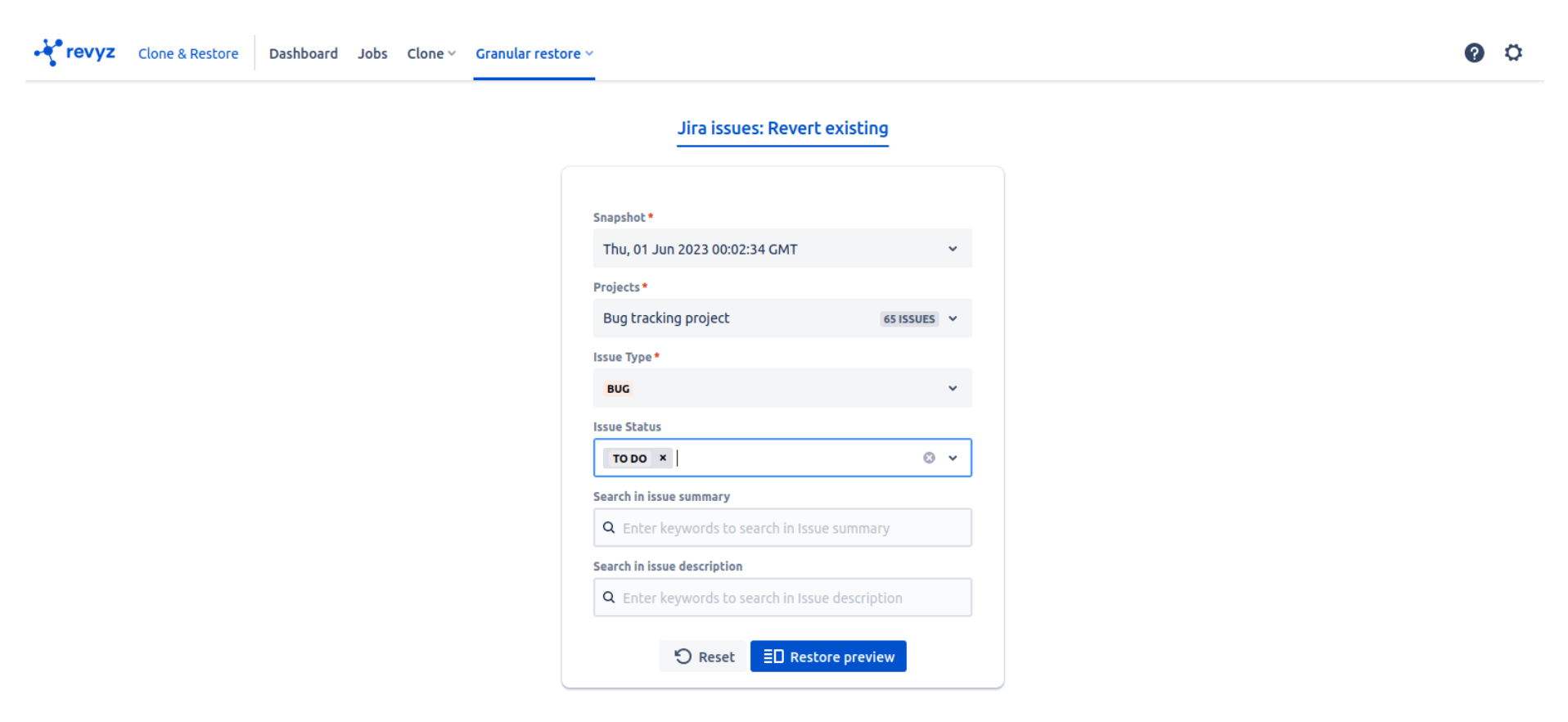Open the Projects dropdown chevron
Screen dimensions: 1568x722
(953, 318)
